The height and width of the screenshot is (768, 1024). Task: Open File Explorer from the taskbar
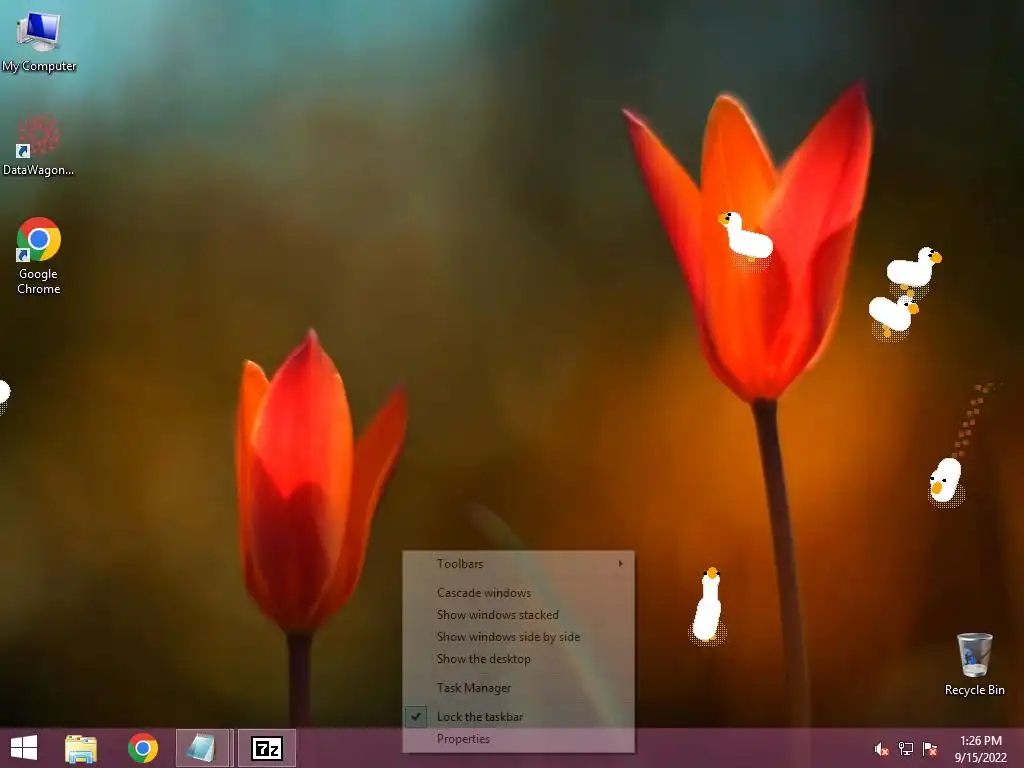80,748
